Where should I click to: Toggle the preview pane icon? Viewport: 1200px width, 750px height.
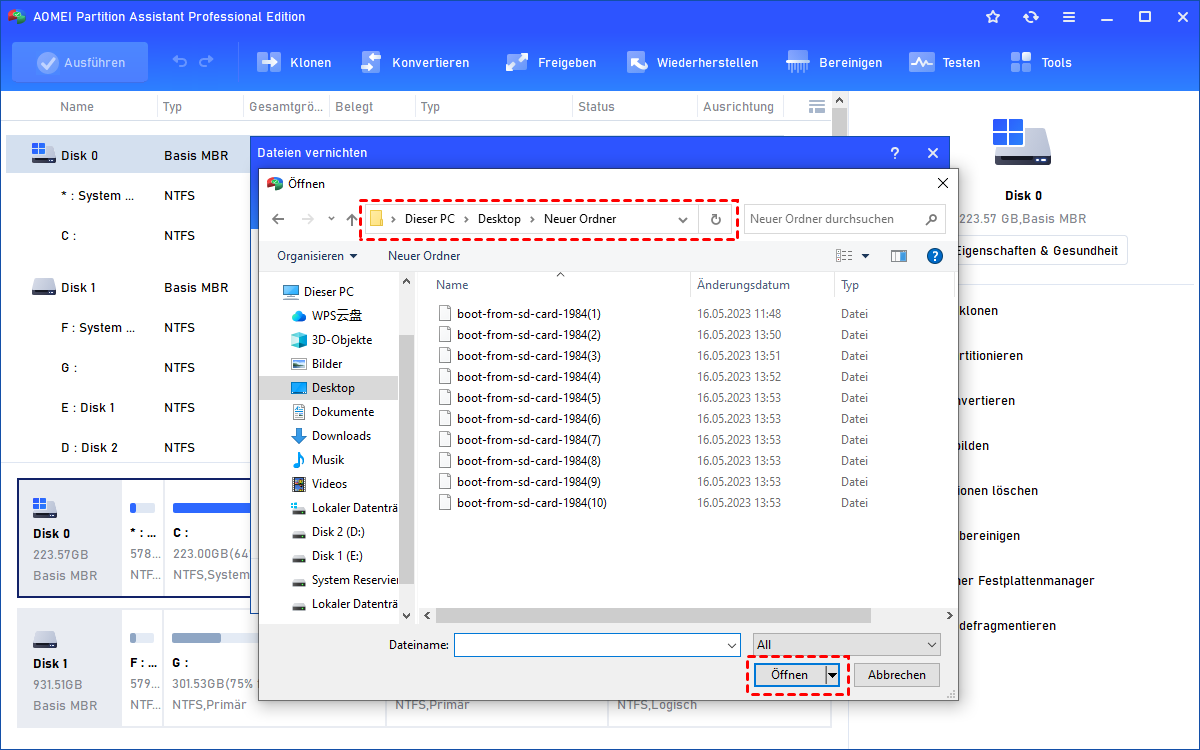(x=899, y=256)
